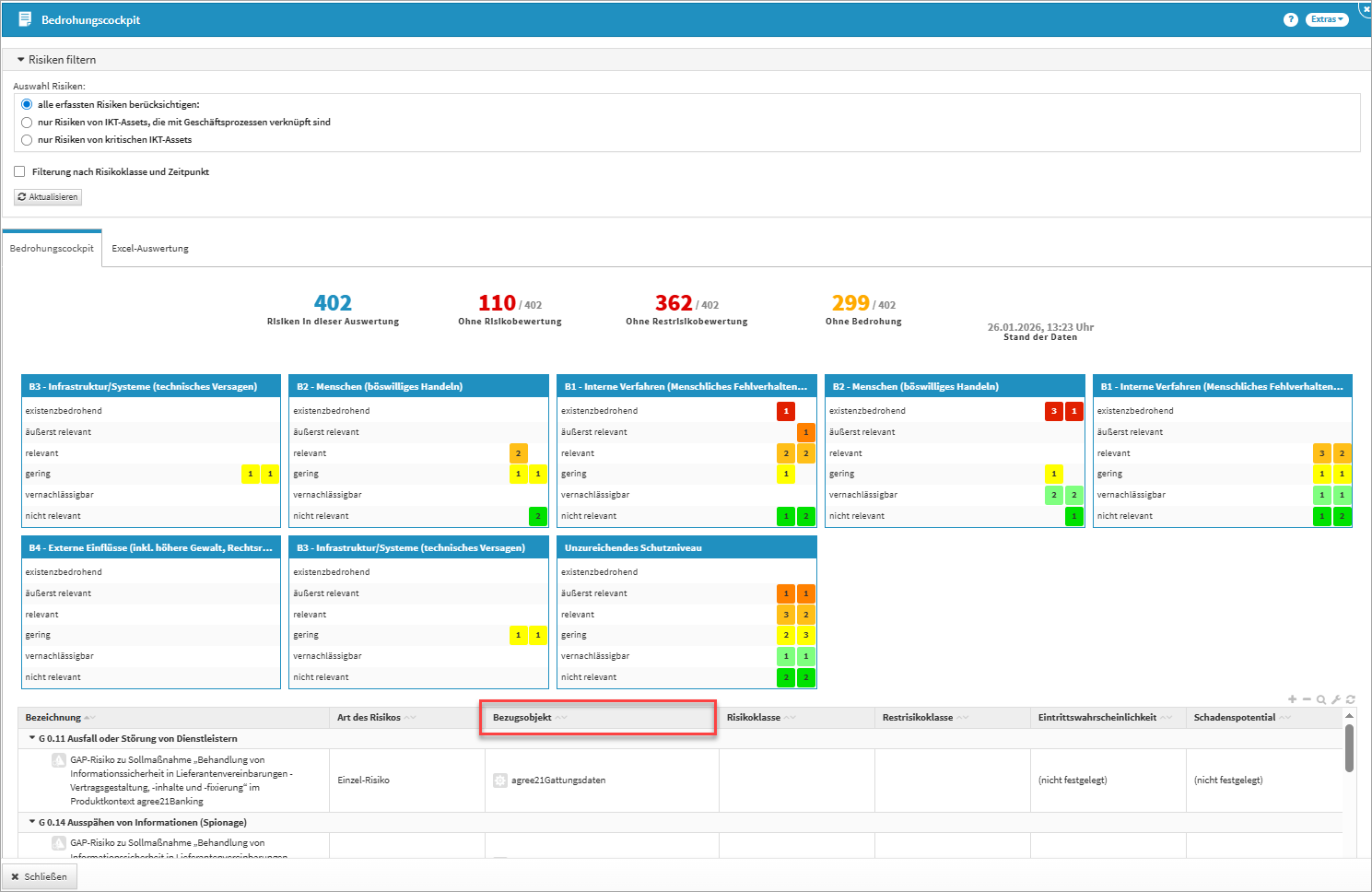Click the refresh icon above risk table

(x=1351, y=699)
